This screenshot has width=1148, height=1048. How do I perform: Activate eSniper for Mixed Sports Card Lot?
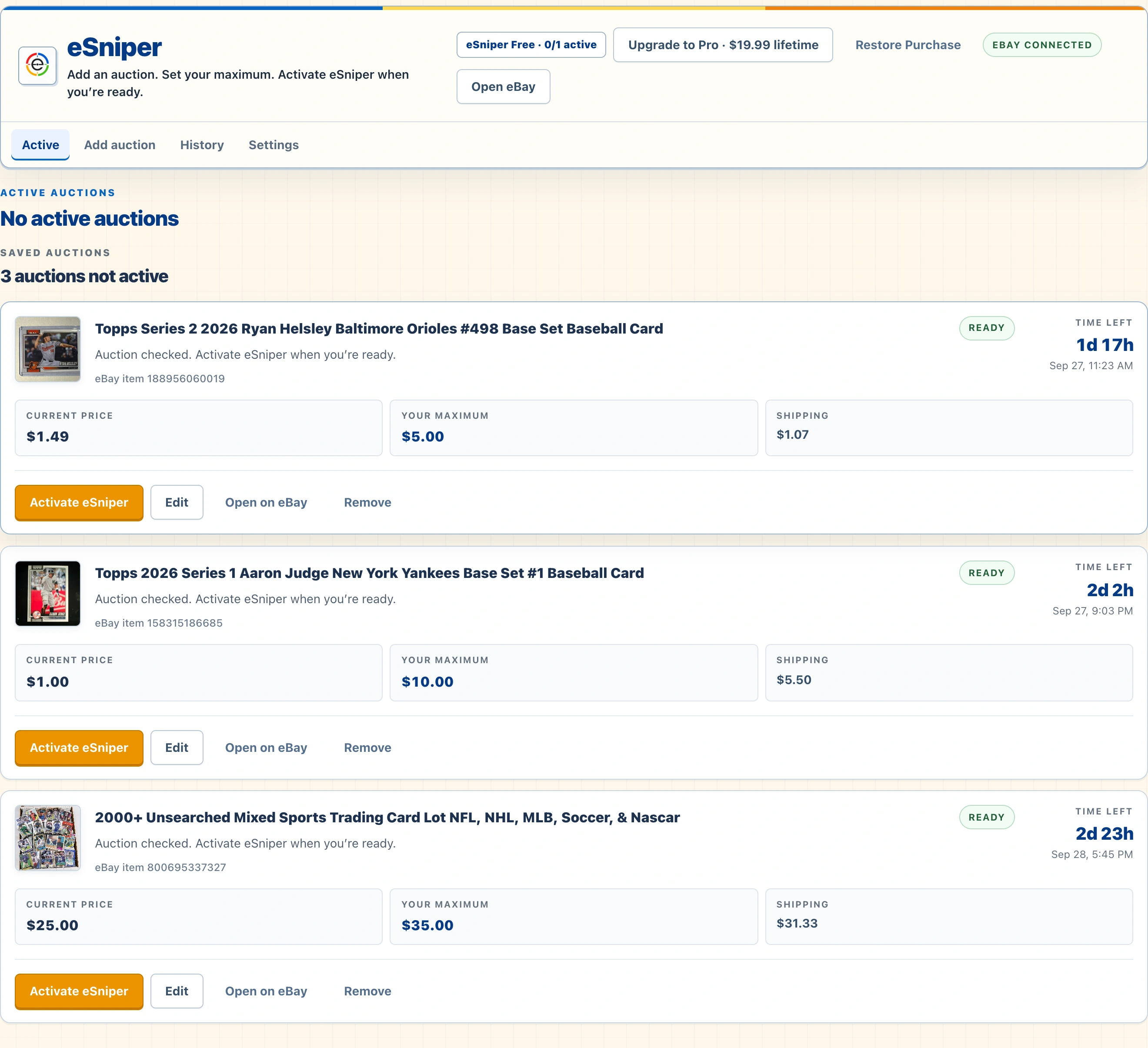click(79, 991)
